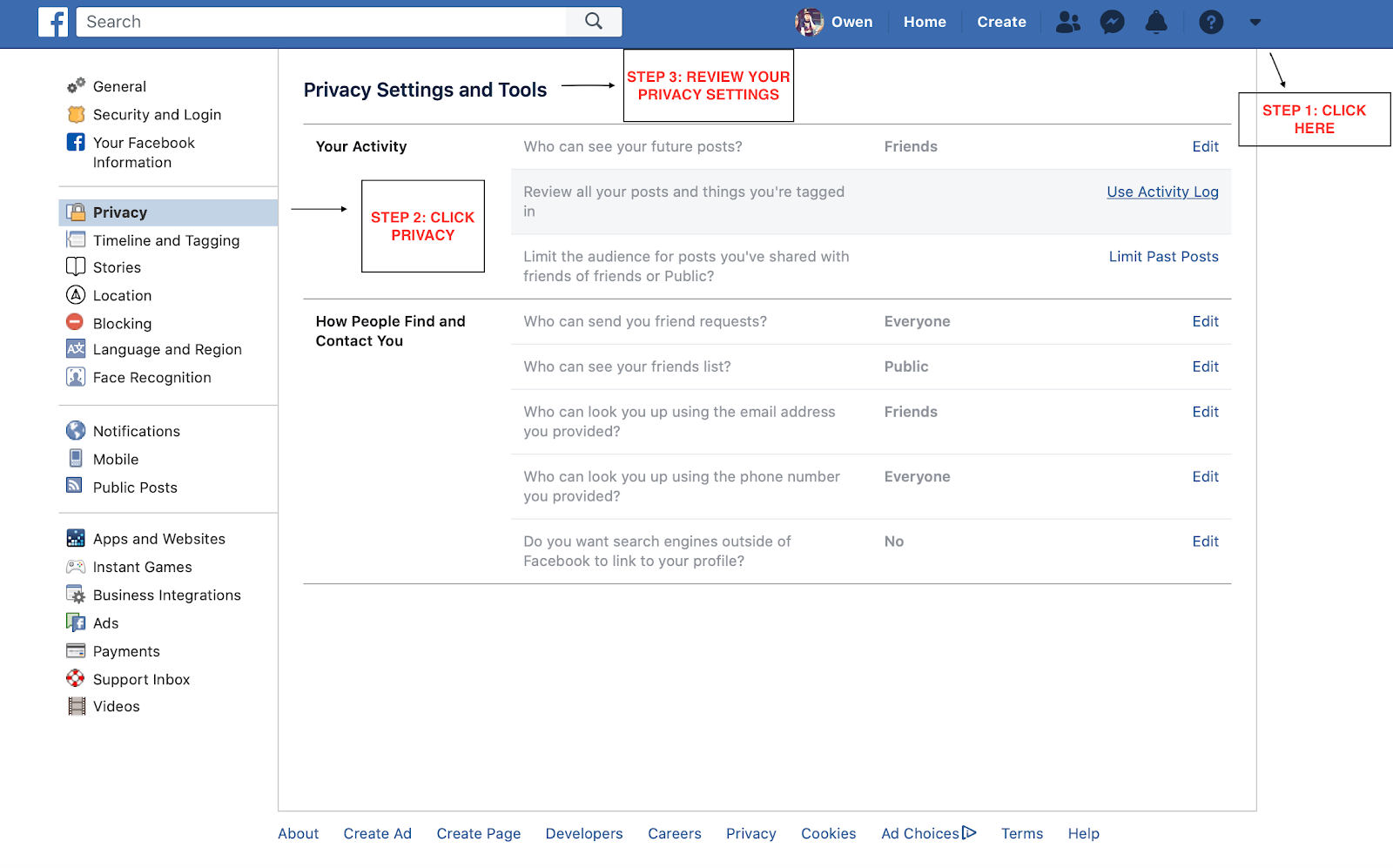
Task: Edit who can send friend requests
Action: click(1205, 321)
